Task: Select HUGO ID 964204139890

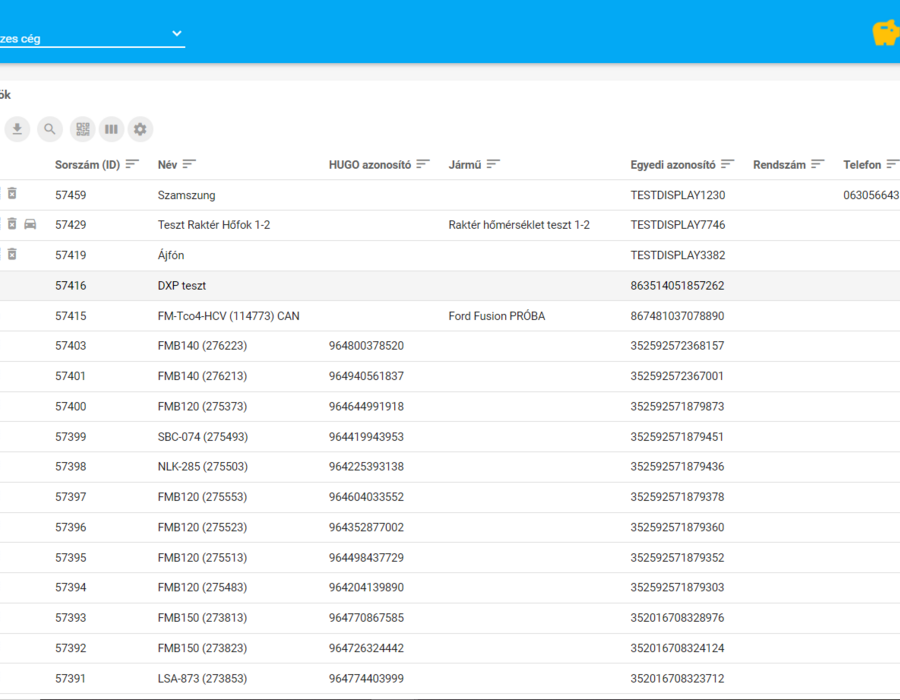Action: (x=366, y=588)
